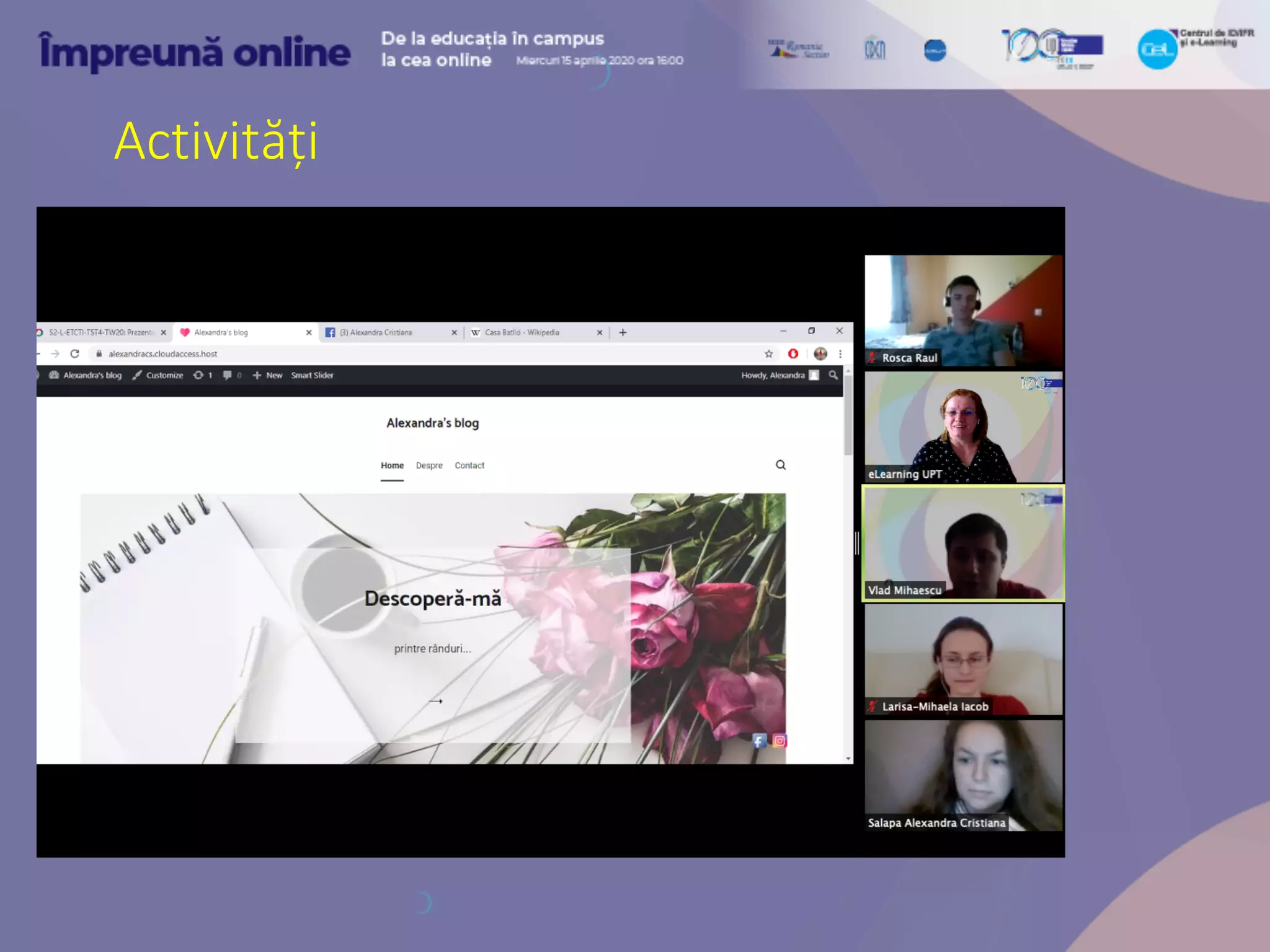Click the Smart Slider link
Screen dimensions: 1270x952
[x=312, y=375]
